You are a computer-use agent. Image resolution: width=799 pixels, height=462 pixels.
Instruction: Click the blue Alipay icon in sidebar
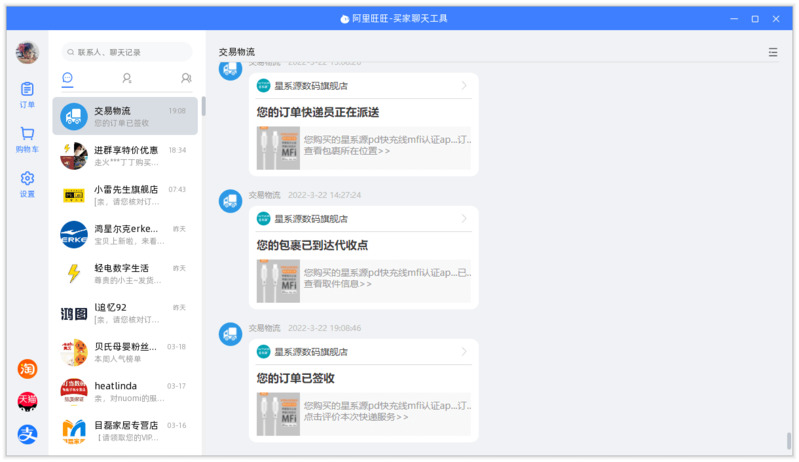coord(27,434)
